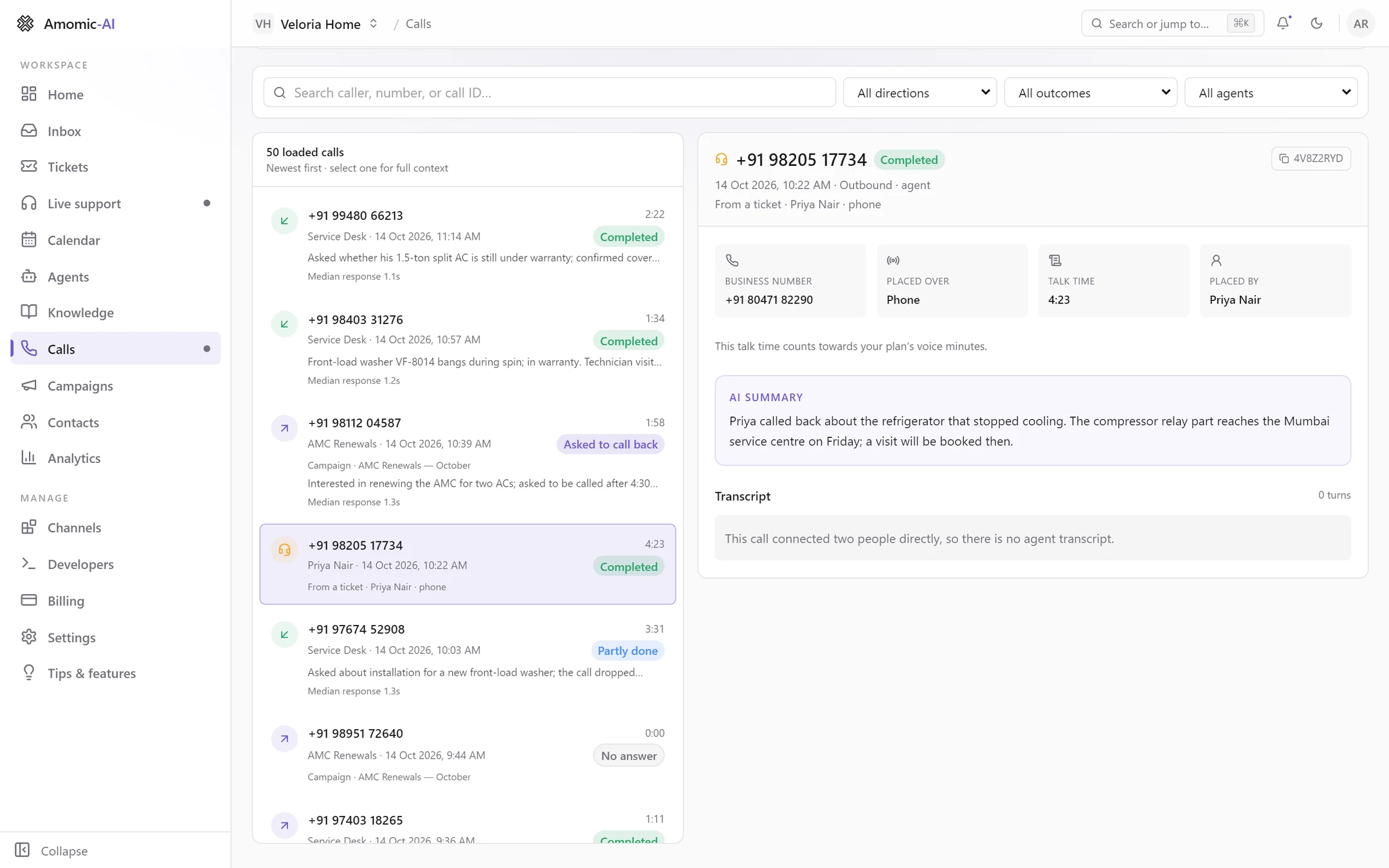Screen dimensions: 1389x868
Task: Click the Campaigns megaphone icon
Action: 28,385
